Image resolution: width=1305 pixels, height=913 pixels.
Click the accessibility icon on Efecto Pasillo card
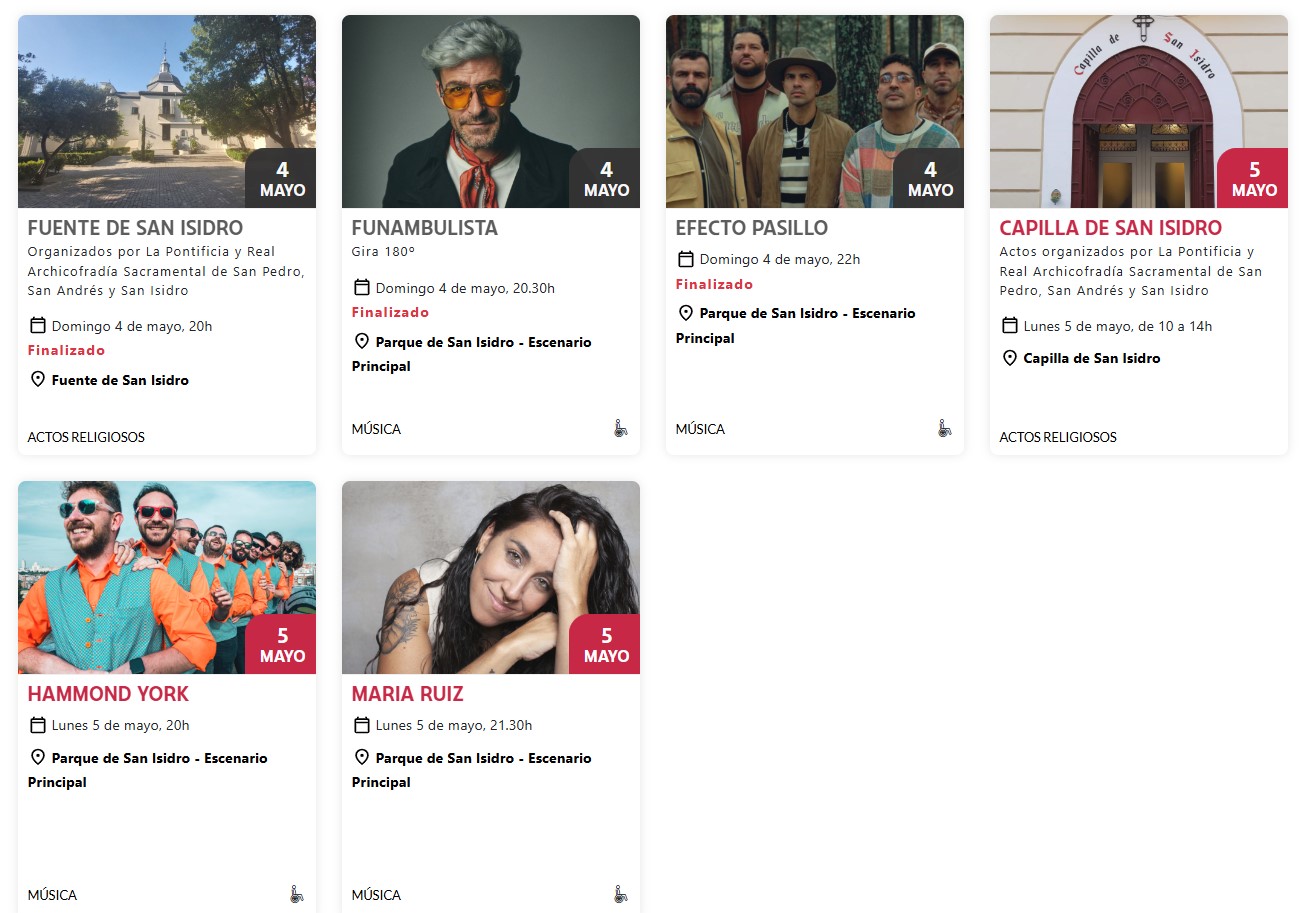click(944, 429)
